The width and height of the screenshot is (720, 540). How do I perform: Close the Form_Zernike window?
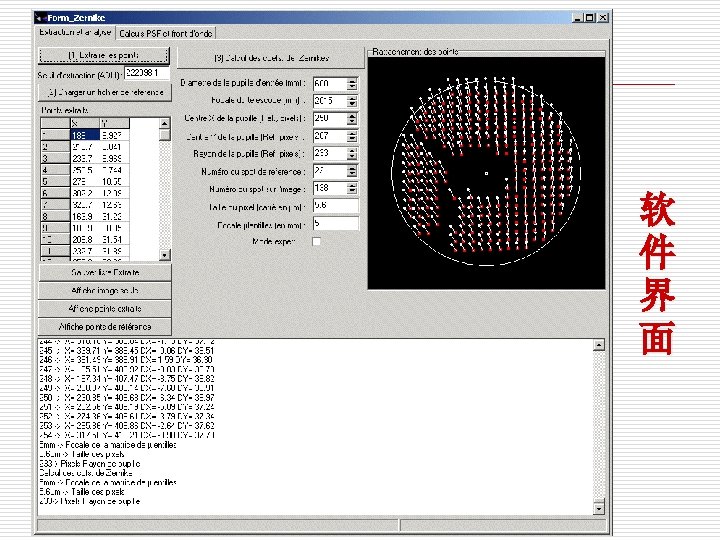(x=603, y=18)
